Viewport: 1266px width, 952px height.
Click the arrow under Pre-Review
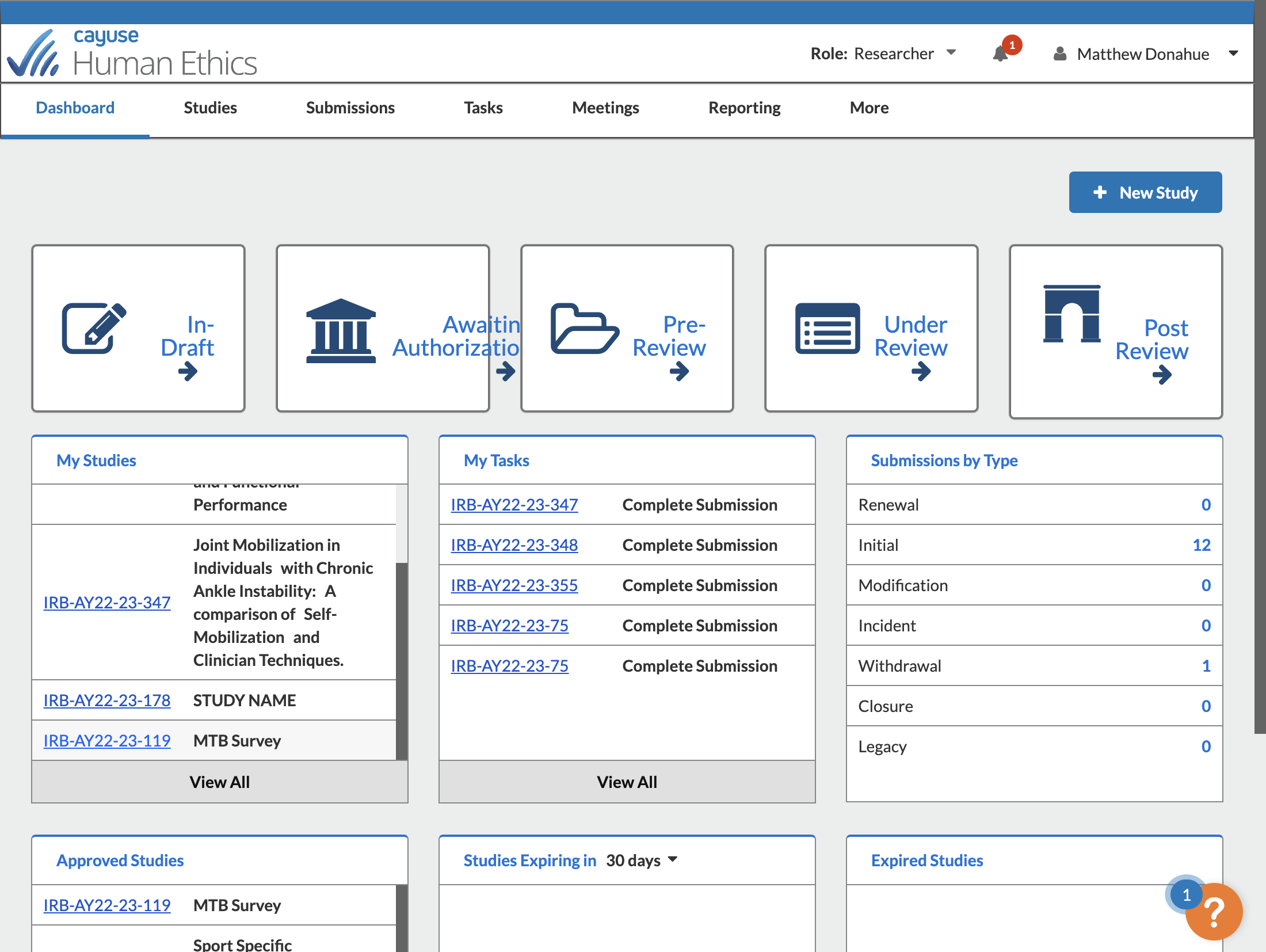point(679,372)
